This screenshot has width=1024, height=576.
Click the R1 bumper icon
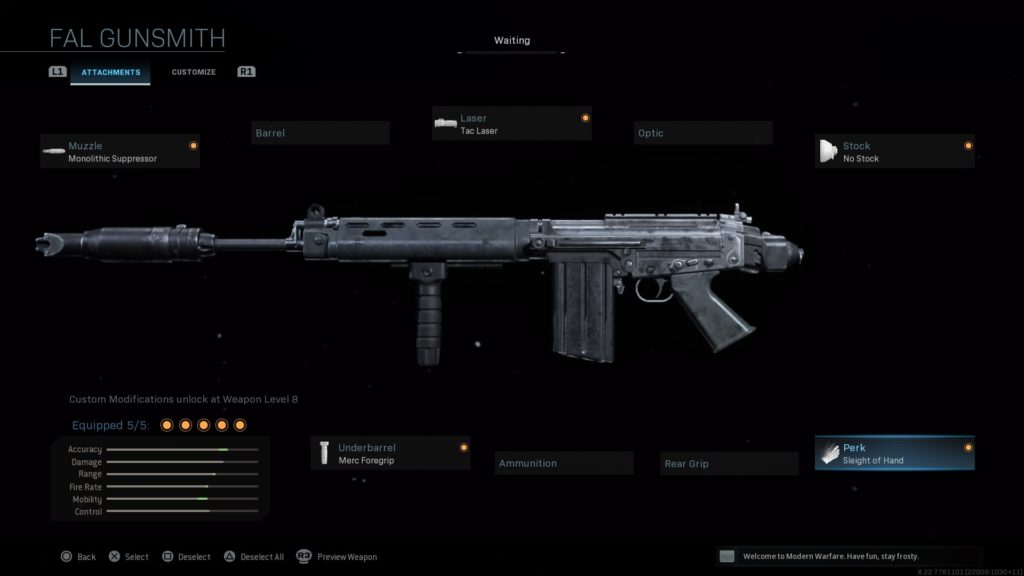coord(246,72)
